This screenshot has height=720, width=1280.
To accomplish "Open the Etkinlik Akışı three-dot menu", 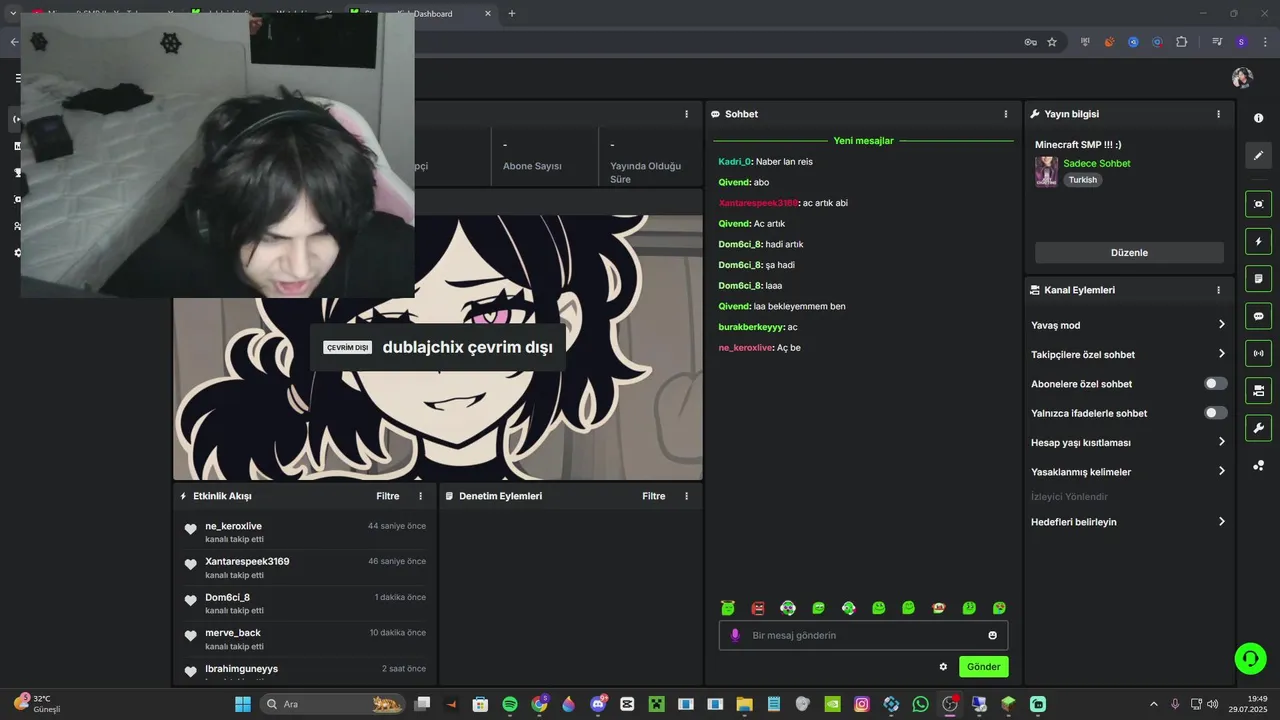I will pyautogui.click(x=420, y=496).
